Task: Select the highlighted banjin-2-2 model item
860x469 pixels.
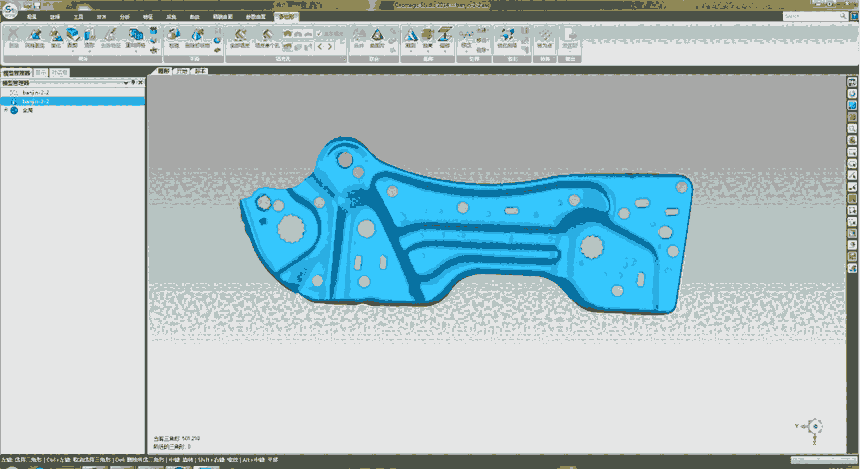Action: (x=36, y=101)
